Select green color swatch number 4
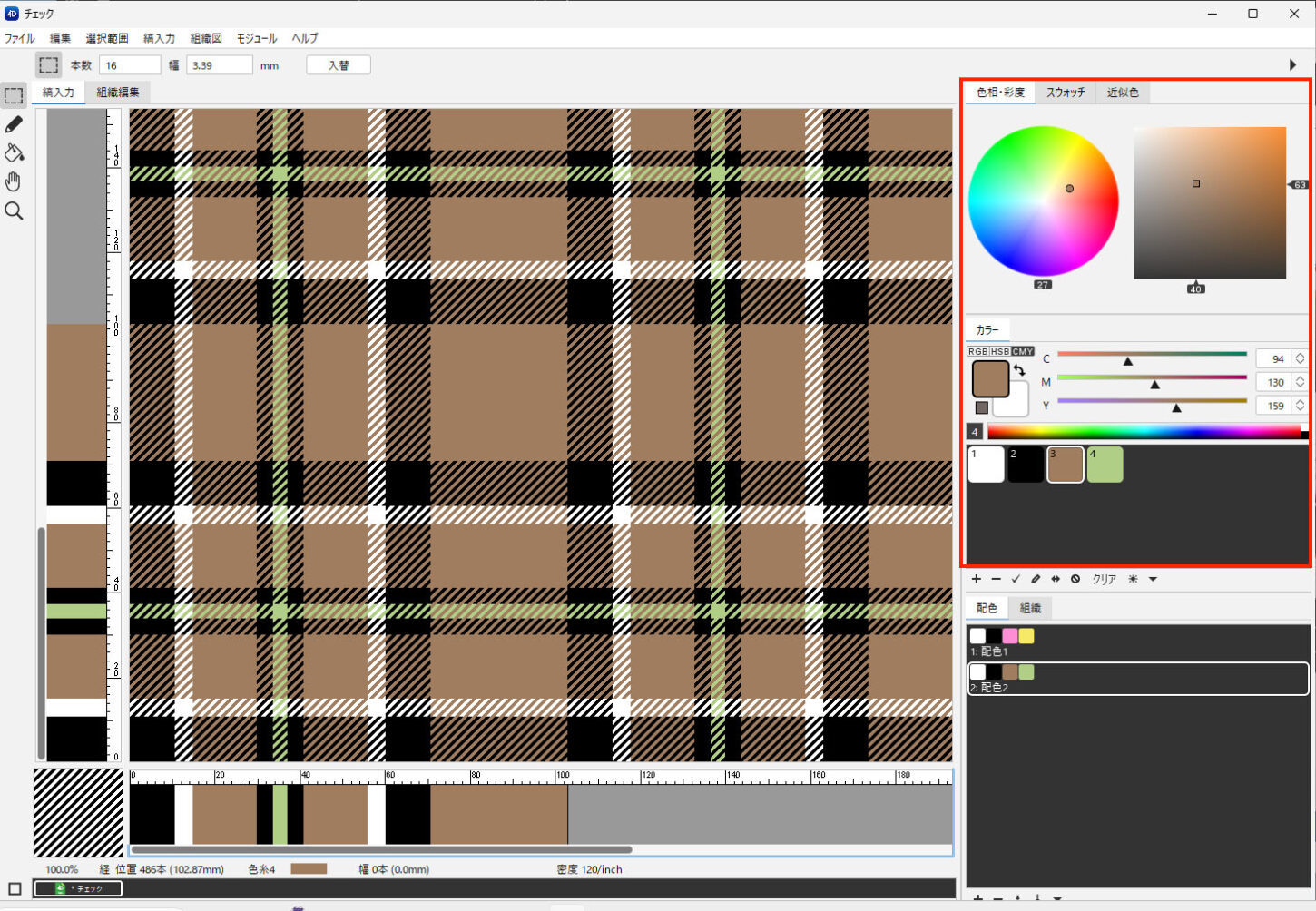 pyautogui.click(x=1105, y=465)
